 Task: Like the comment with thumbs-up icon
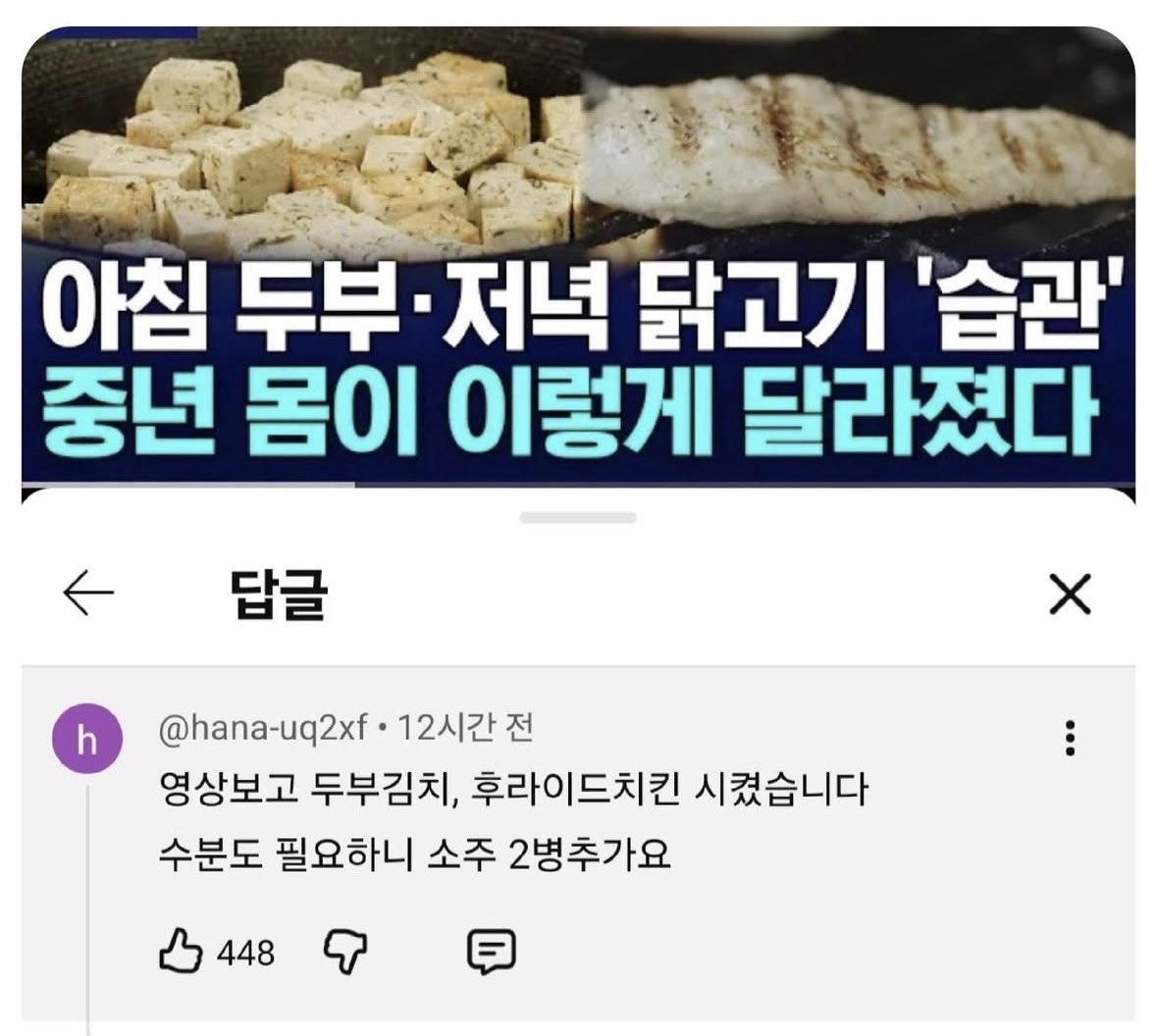[x=181, y=951]
